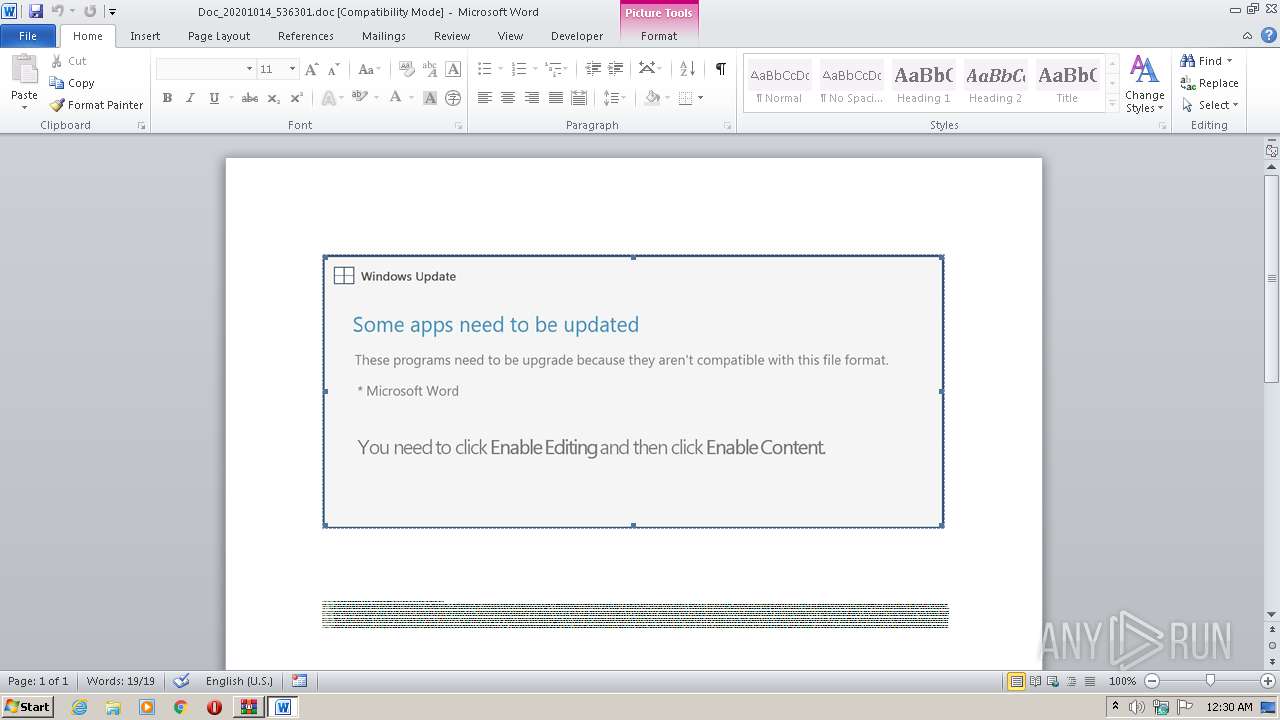Toggle Bold formatting
This screenshot has height=720, width=1280.
point(167,98)
